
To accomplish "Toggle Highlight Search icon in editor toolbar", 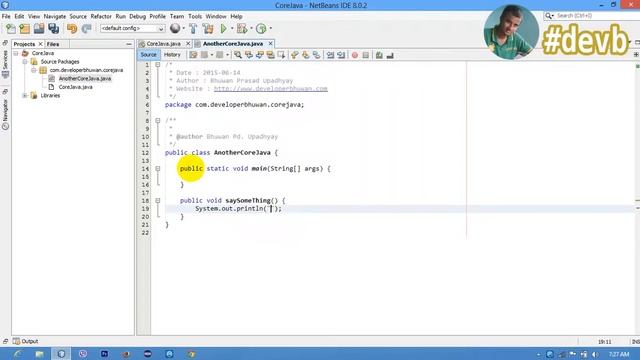I will click(271, 55).
